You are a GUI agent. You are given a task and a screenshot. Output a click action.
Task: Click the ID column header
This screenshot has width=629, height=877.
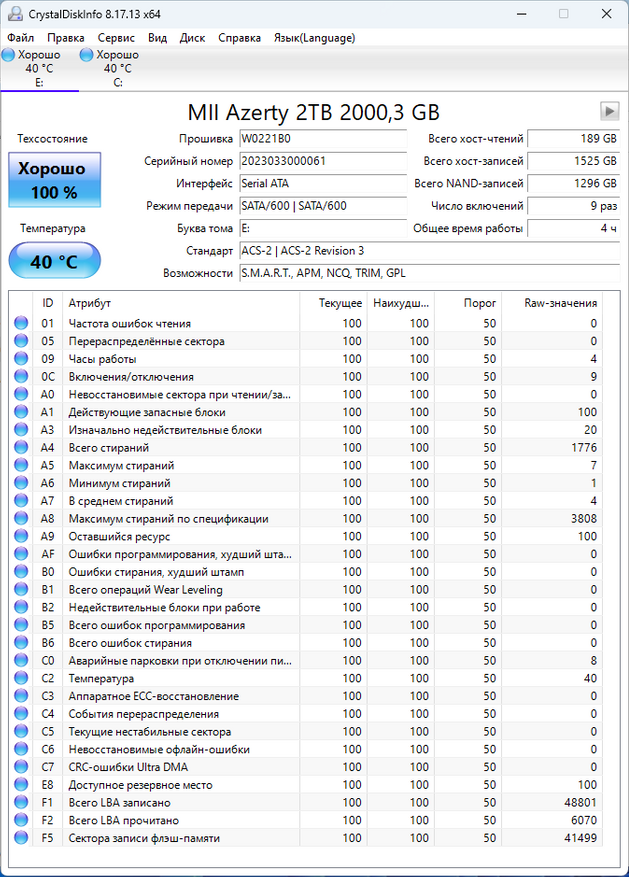coord(48,303)
